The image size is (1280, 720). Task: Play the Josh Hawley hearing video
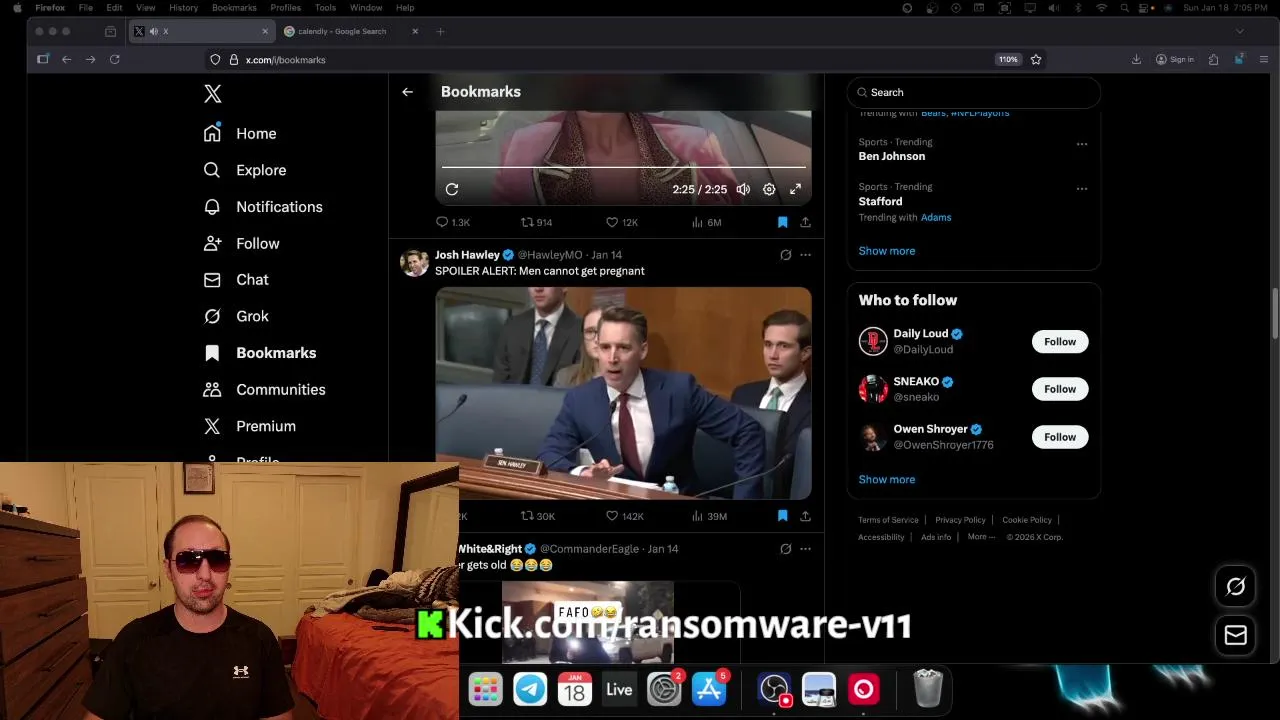coord(623,393)
